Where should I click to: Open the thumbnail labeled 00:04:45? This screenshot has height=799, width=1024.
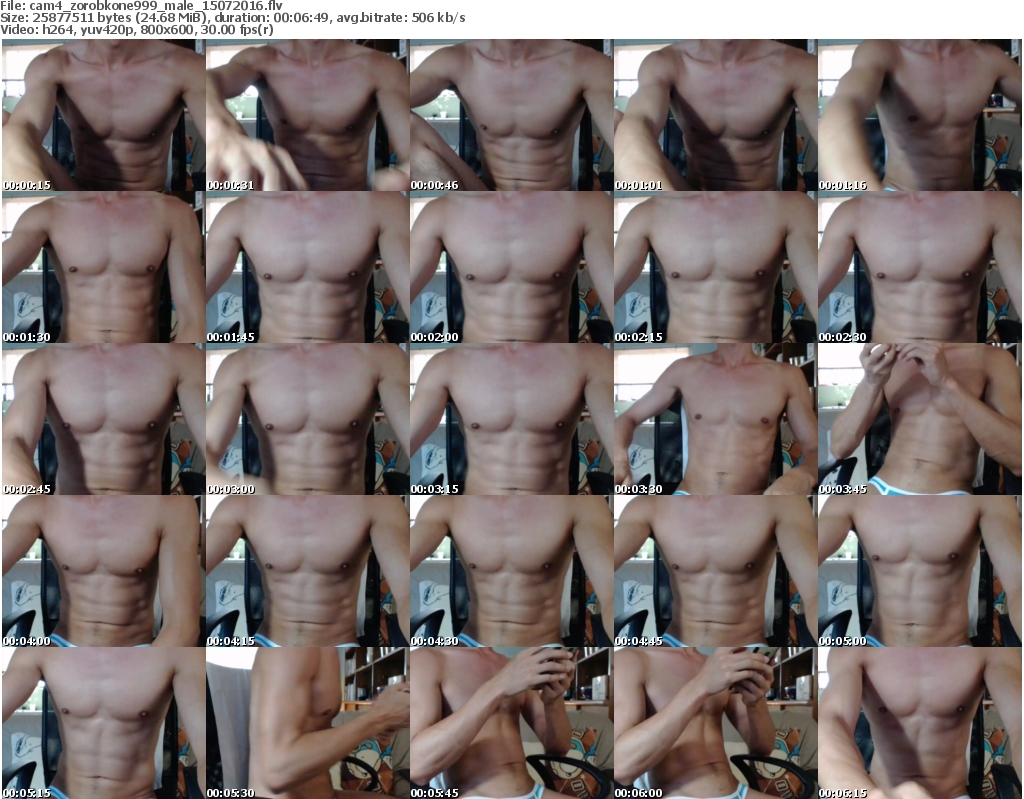[x=715, y=571]
